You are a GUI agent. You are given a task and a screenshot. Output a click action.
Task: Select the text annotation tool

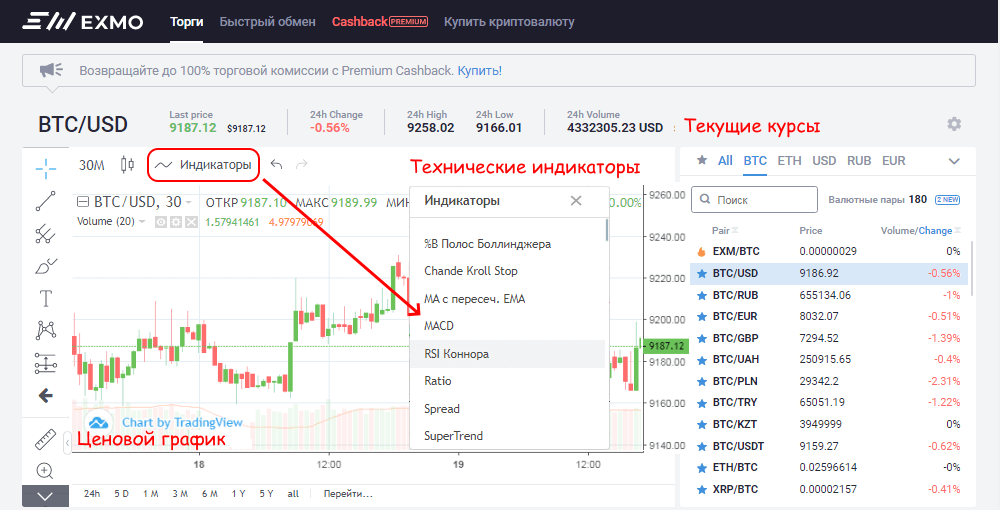tap(45, 298)
